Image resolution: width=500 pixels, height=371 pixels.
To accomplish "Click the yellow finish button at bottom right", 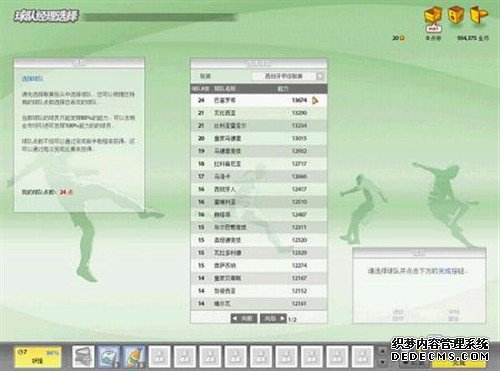I will (460, 363).
